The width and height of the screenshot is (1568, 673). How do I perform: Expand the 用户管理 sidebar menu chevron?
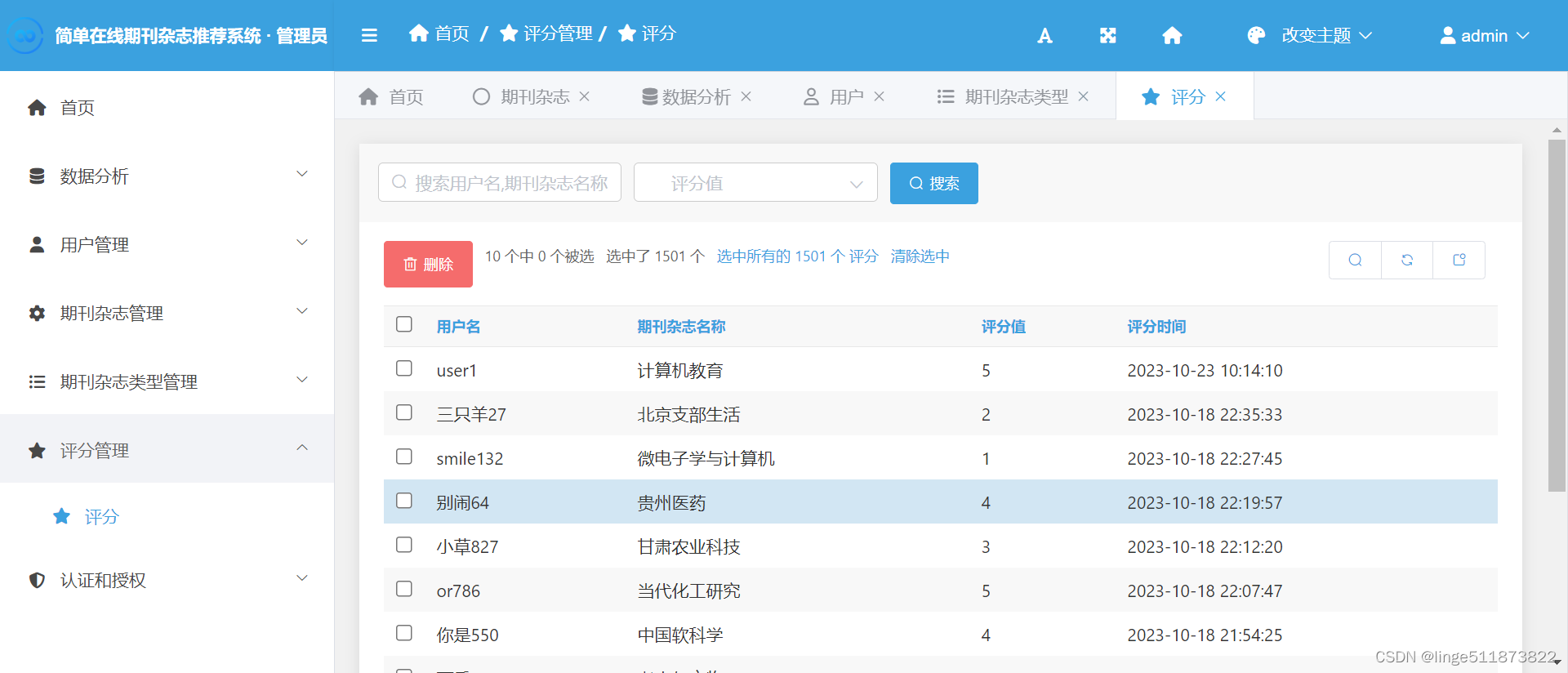click(302, 243)
